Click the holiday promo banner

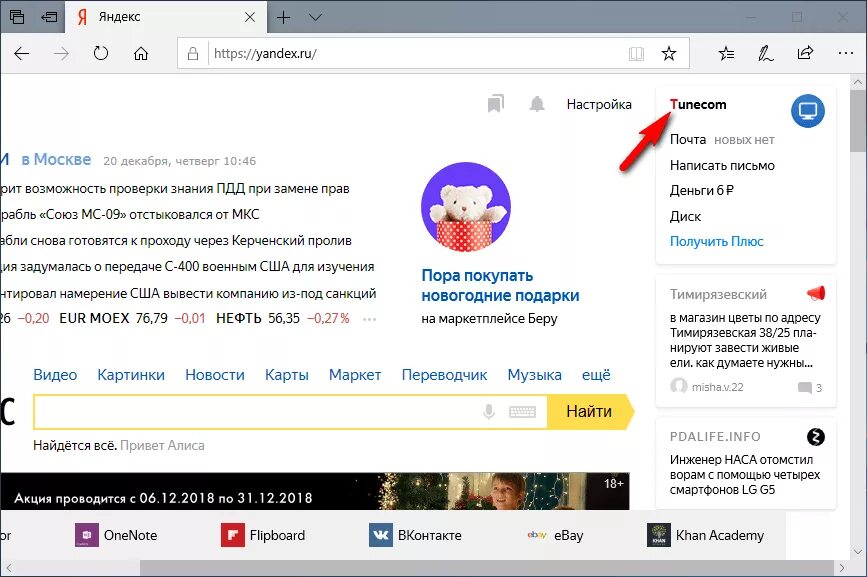315,491
